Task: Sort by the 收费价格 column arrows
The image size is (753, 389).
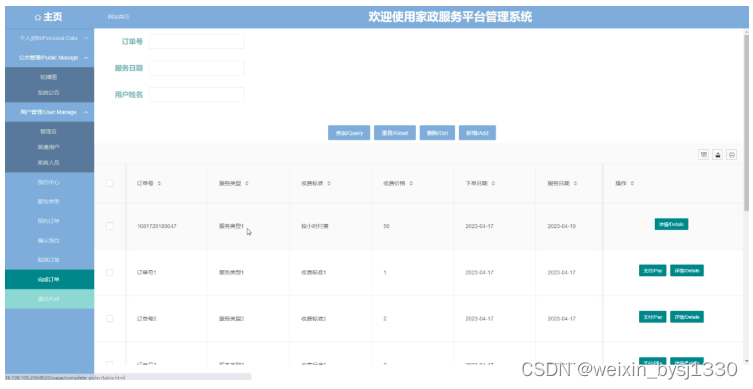Action: pyautogui.click(x=411, y=183)
